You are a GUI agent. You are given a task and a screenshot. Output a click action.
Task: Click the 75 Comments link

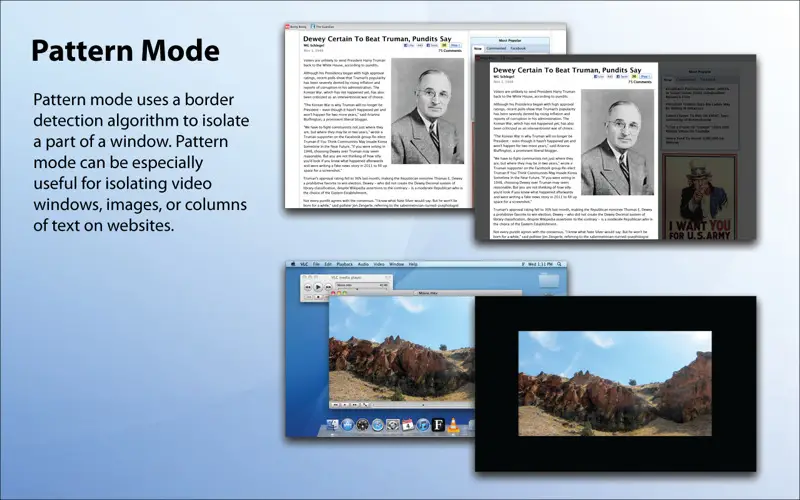click(449, 51)
